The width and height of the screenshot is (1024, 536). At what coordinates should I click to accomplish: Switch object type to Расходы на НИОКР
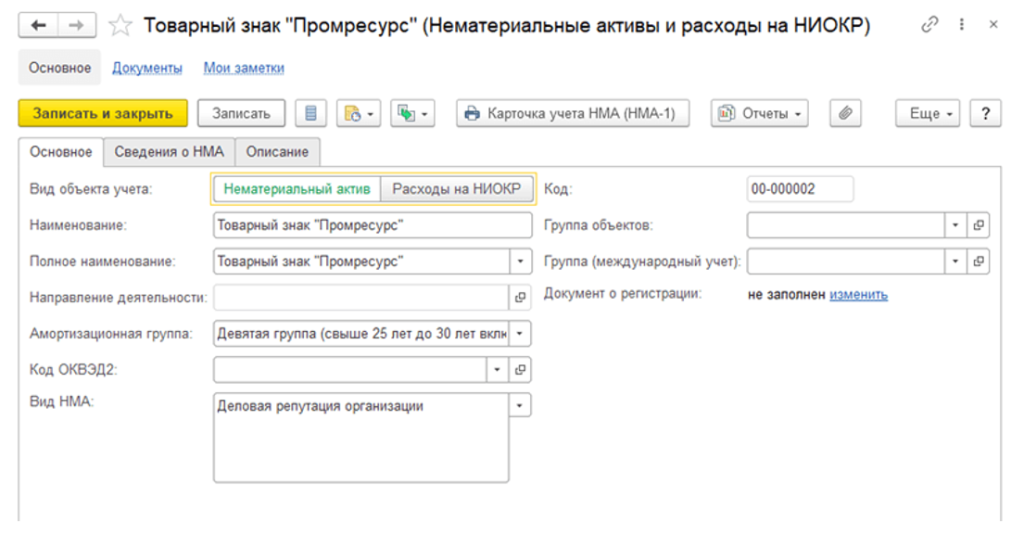[456, 188]
